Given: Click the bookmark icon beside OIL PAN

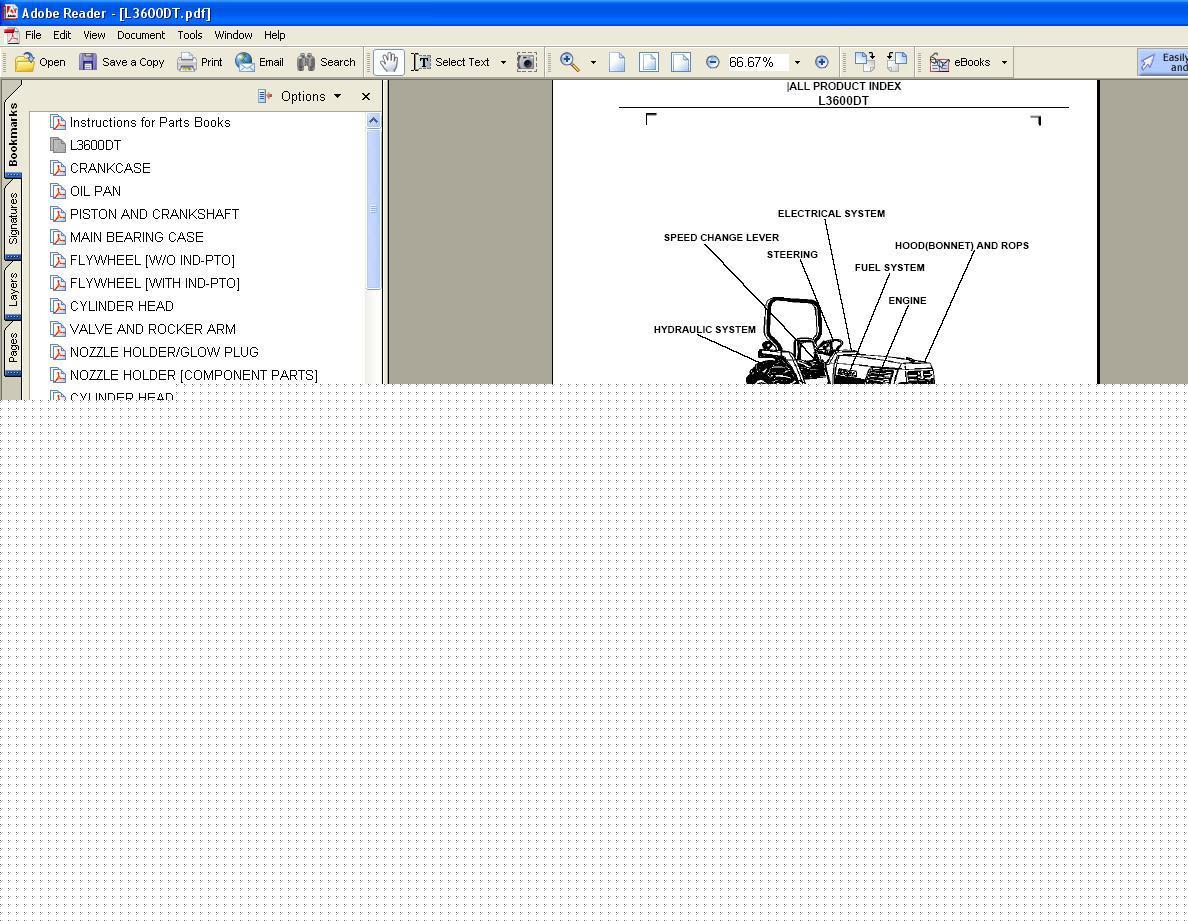Looking at the screenshot, I should tap(58, 191).
